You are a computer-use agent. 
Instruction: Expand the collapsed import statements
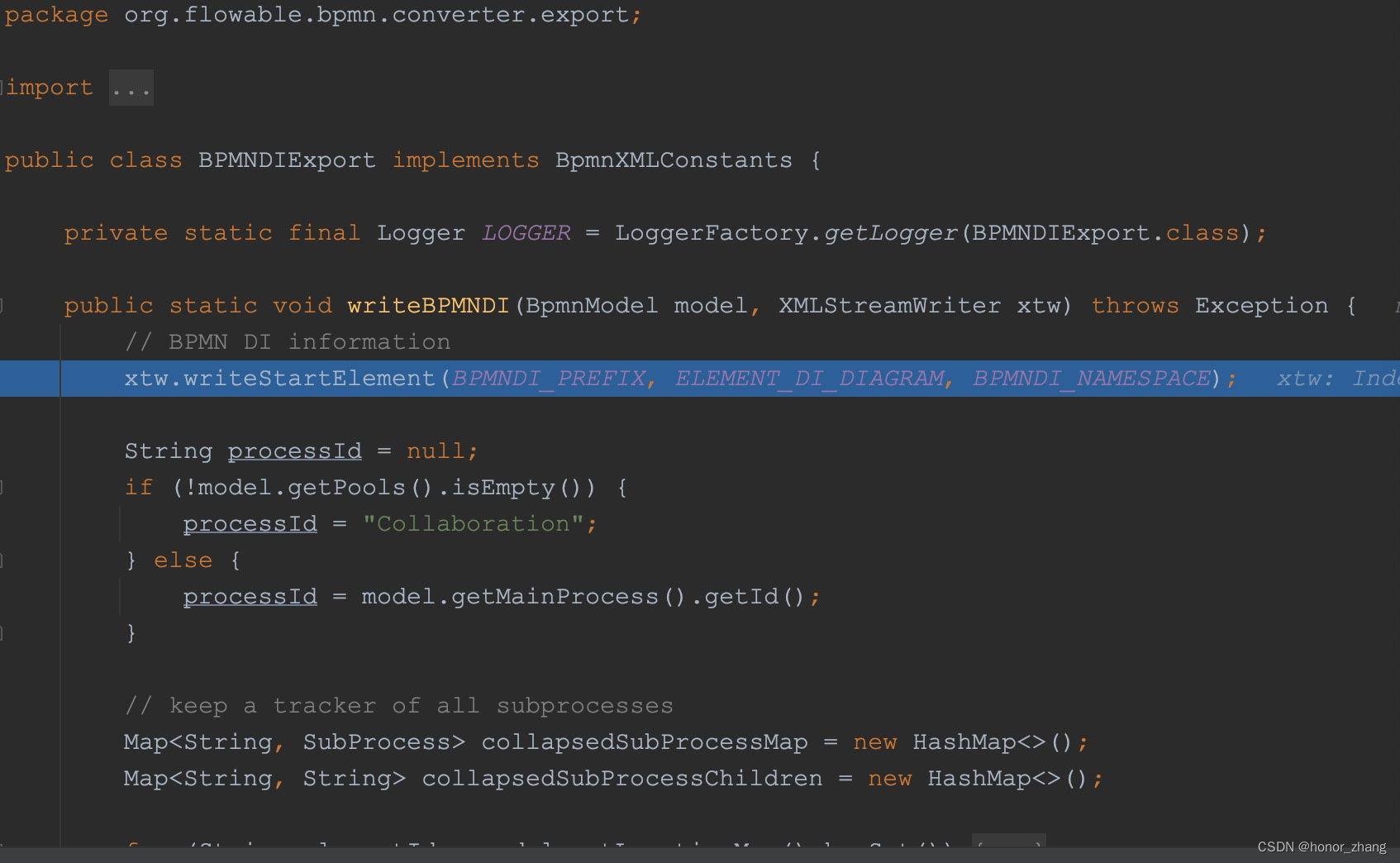[131, 87]
